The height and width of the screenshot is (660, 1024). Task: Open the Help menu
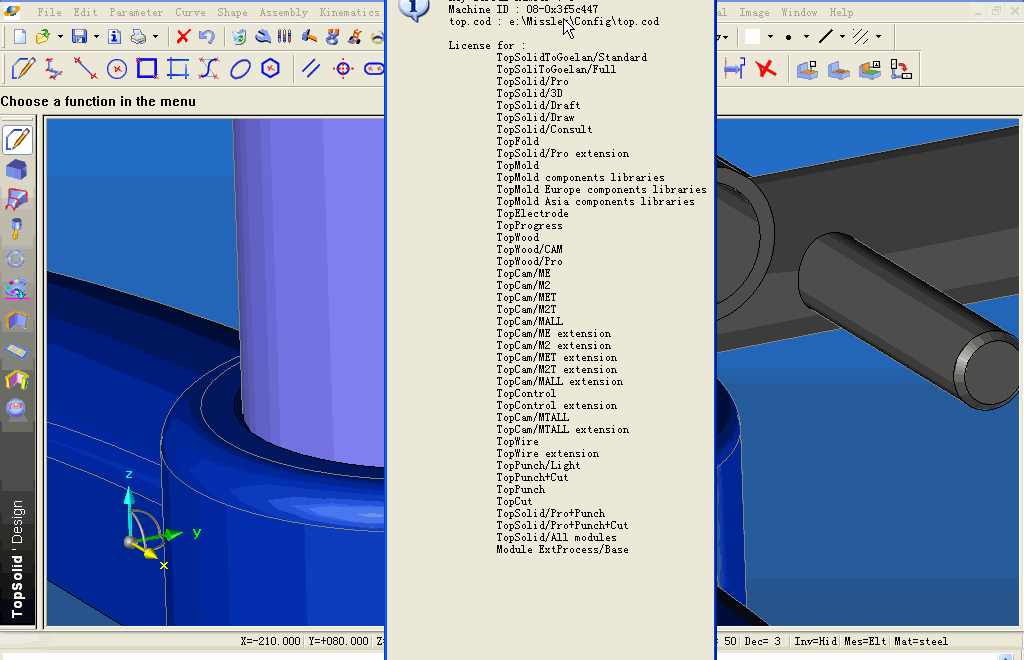tap(841, 12)
